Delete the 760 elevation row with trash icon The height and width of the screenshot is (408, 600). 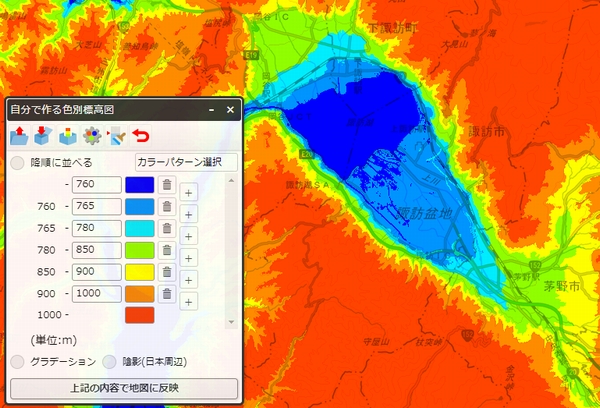(167, 185)
